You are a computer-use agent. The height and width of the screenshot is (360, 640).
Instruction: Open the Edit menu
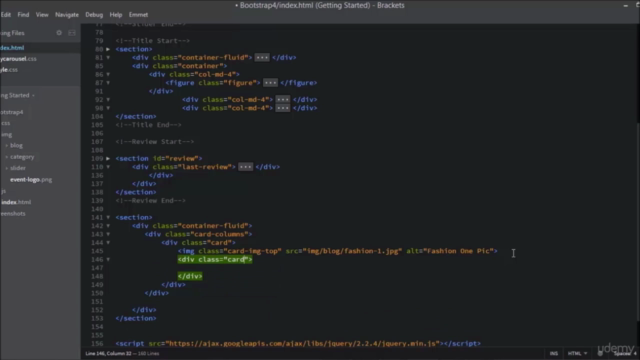tap(6, 15)
